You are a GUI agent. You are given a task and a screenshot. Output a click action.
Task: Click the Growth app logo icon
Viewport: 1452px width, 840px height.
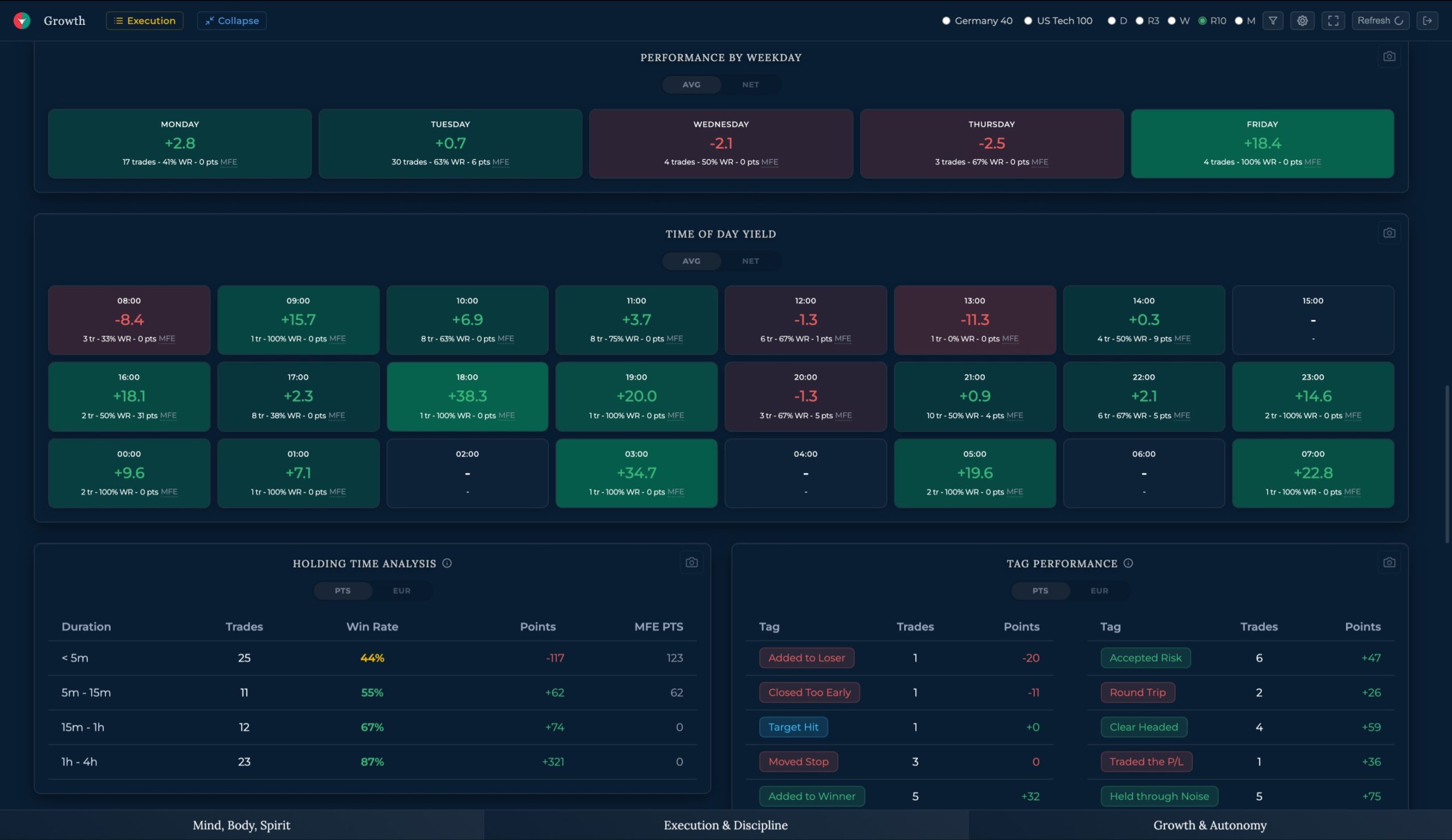tap(22, 21)
